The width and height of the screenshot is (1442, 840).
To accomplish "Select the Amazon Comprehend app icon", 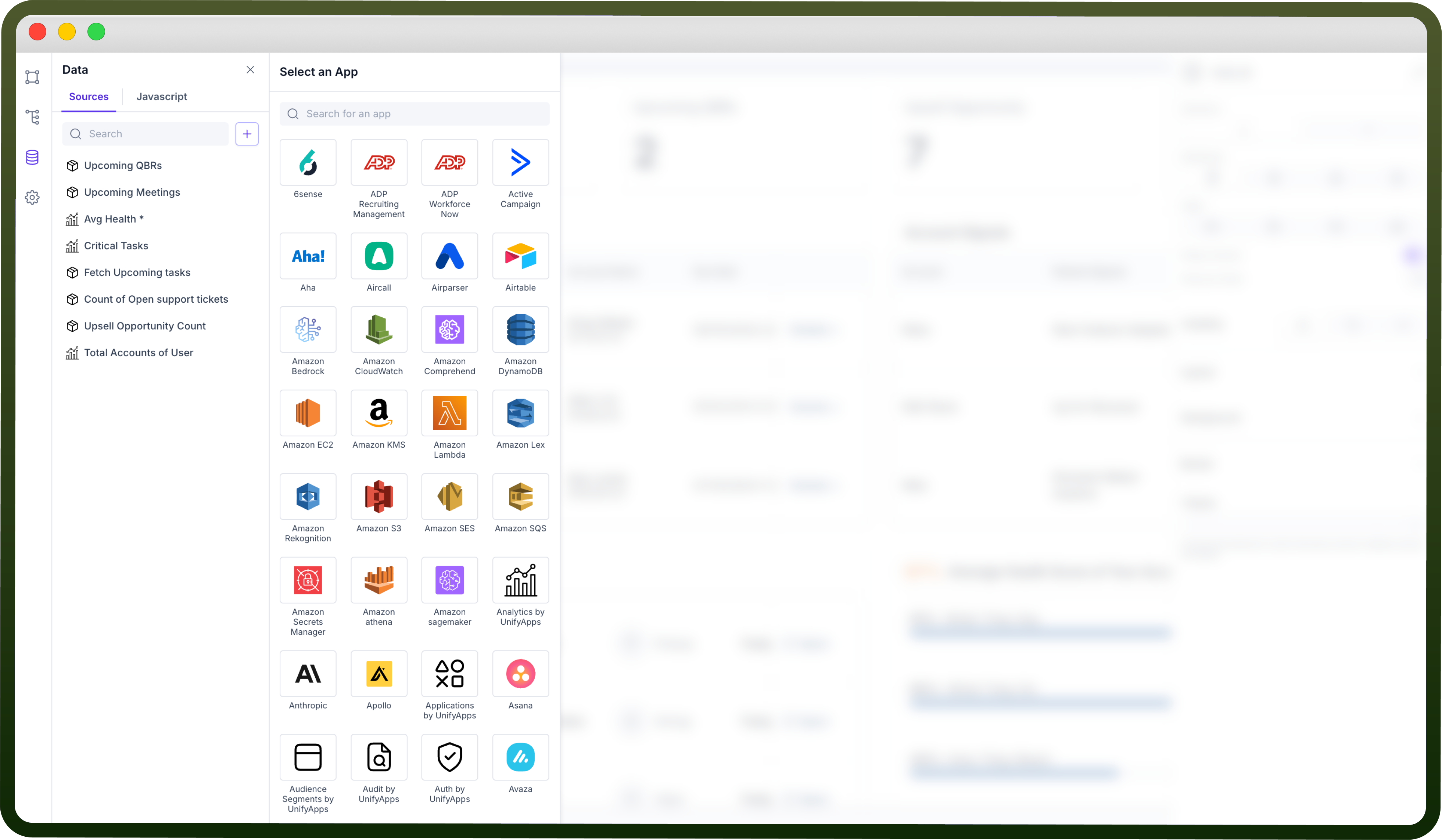I will coord(450,329).
